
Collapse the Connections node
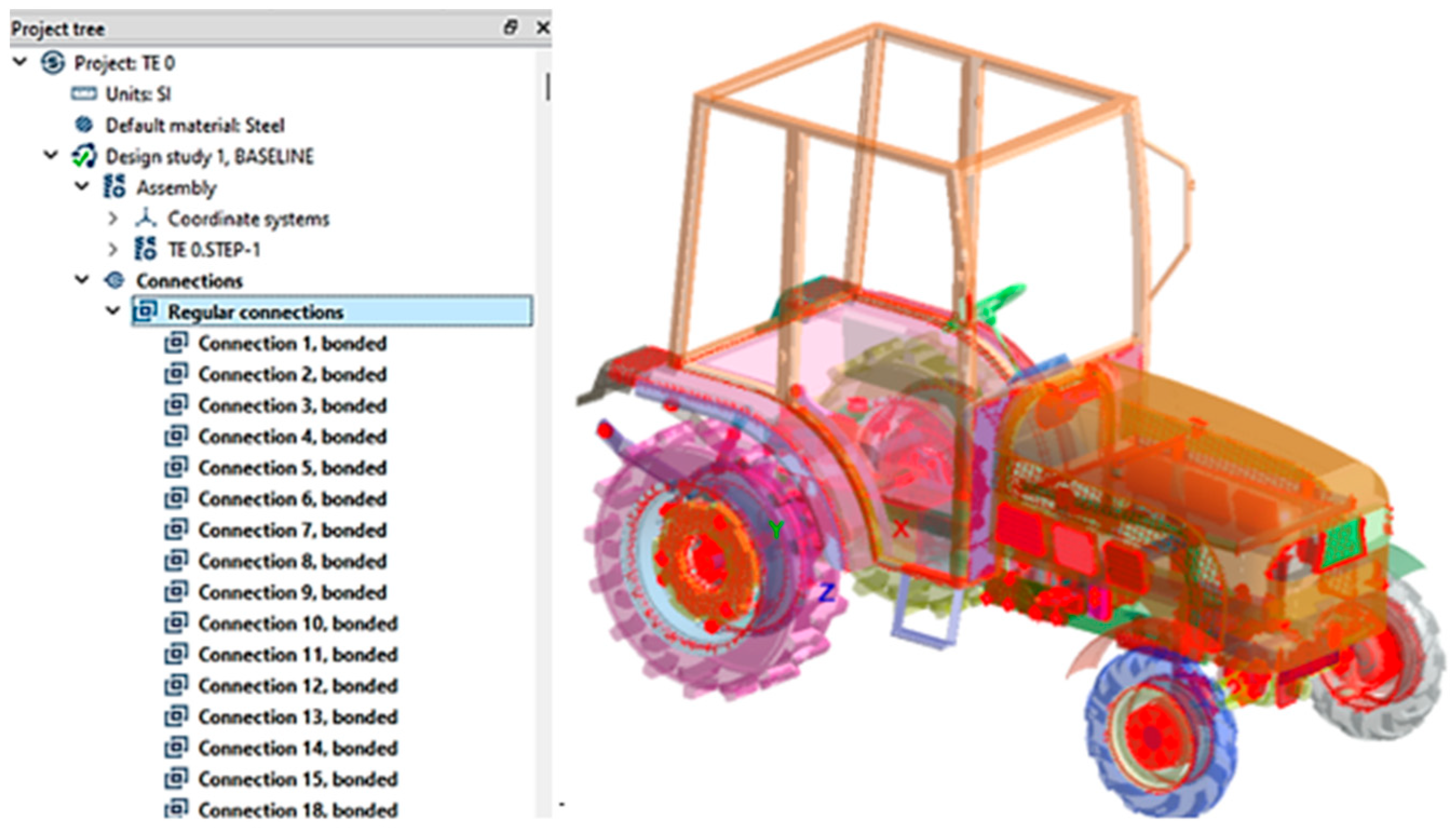point(83,280)
